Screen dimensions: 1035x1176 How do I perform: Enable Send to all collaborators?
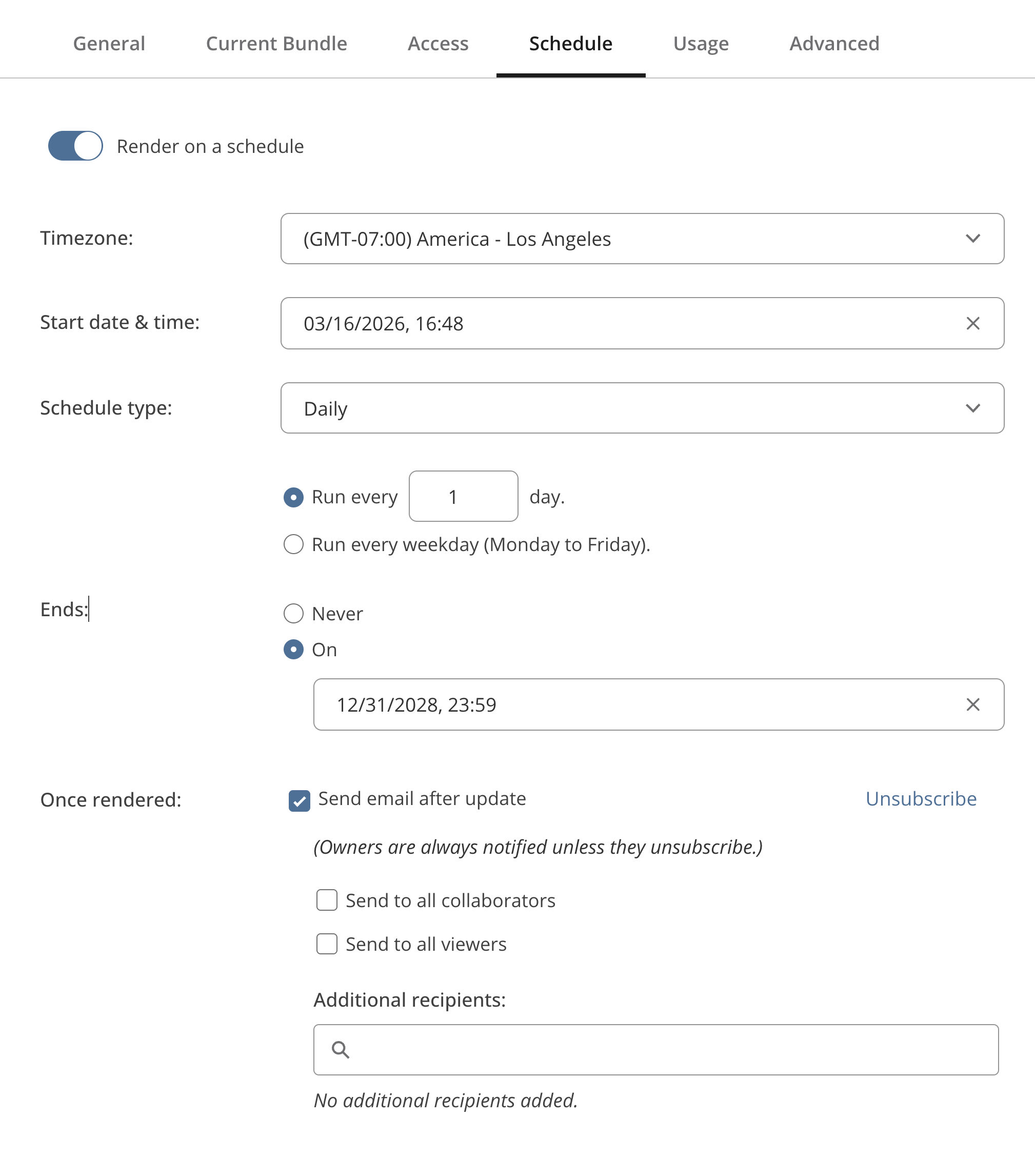(327, 900)
